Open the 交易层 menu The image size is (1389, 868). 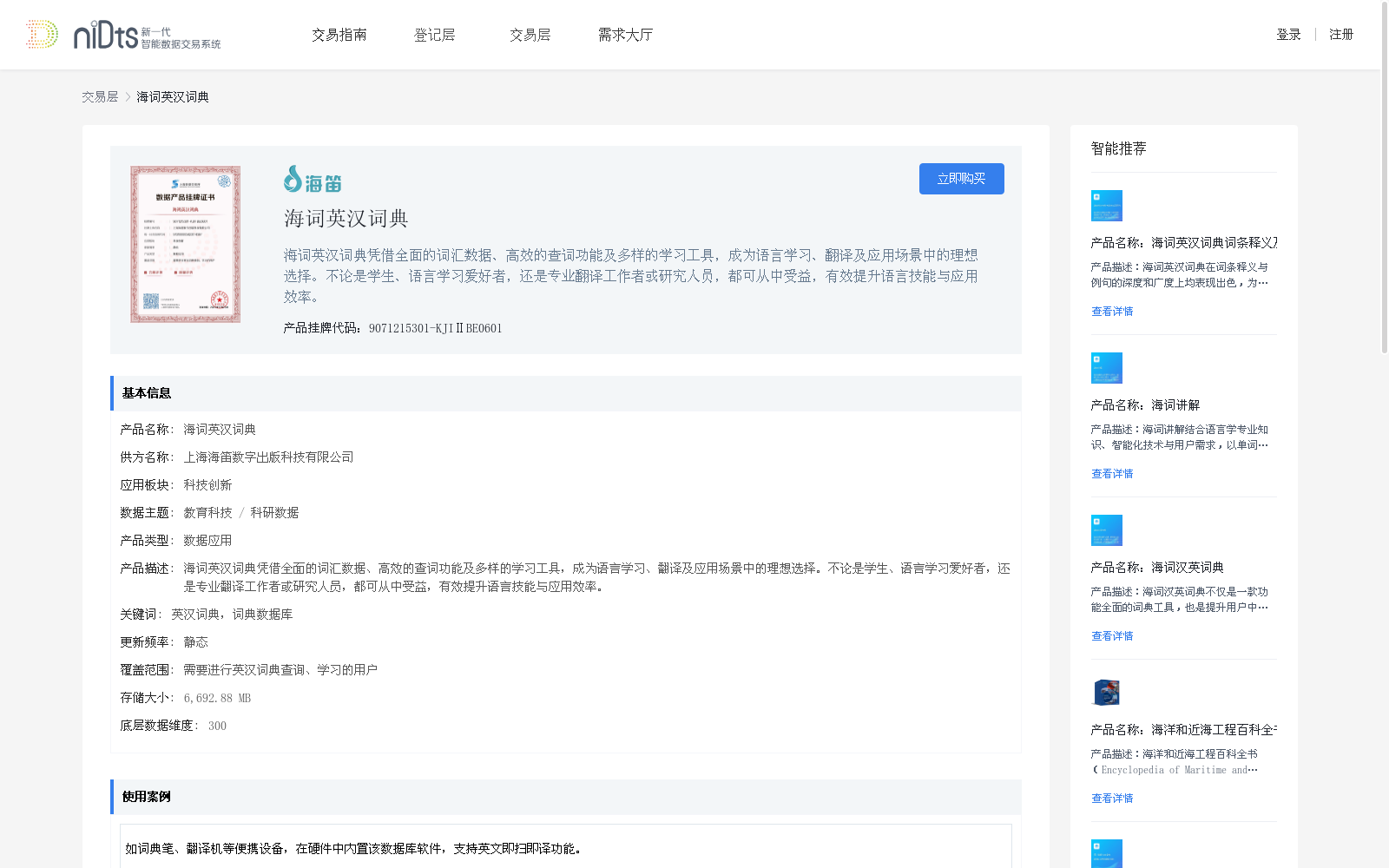530,35
